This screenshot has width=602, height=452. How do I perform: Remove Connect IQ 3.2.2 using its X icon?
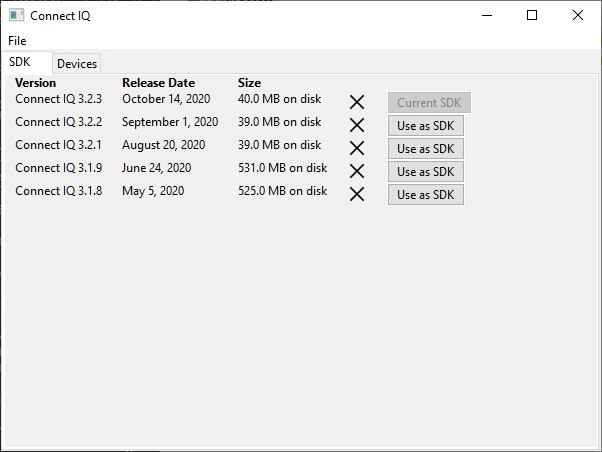357,125
